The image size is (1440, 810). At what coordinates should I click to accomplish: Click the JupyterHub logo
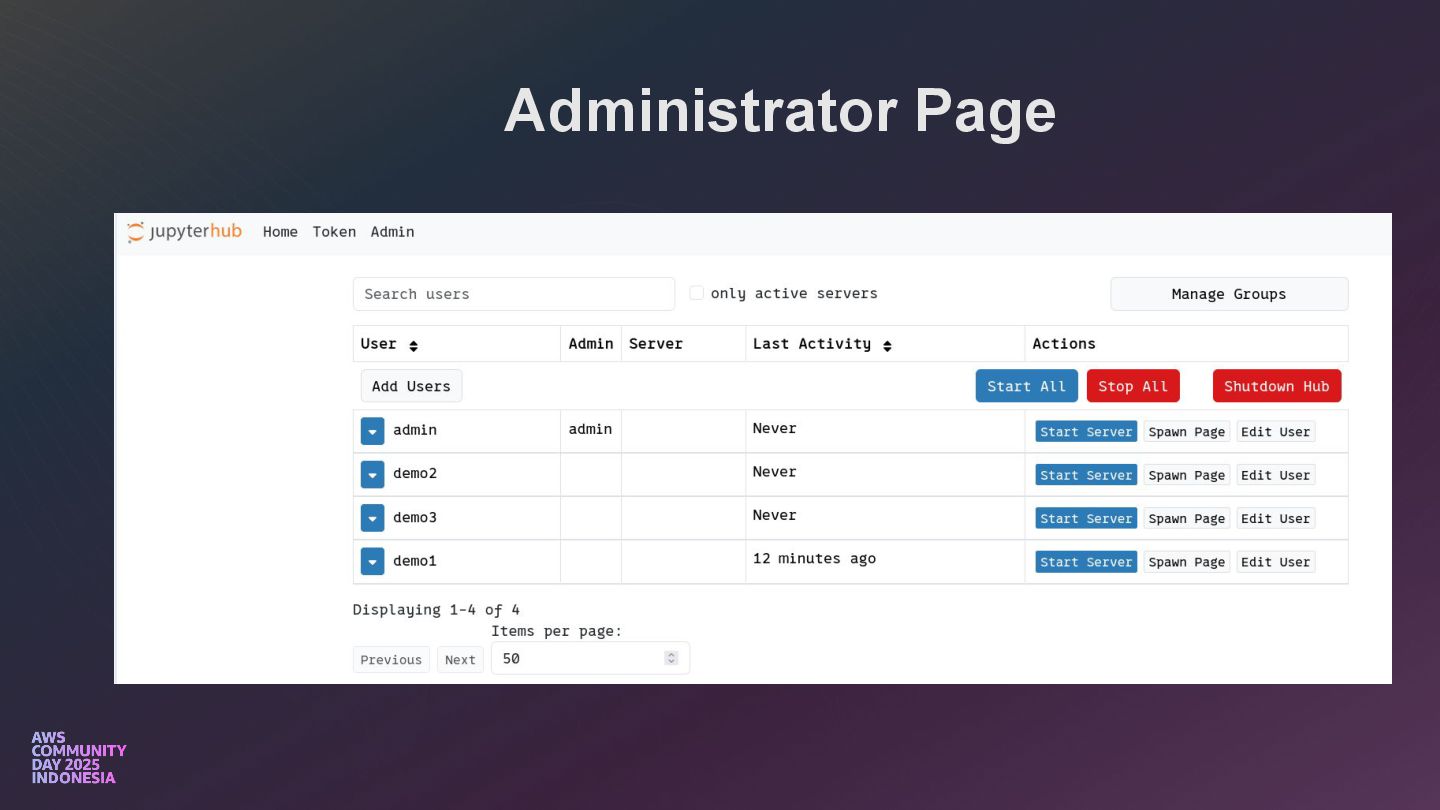click(x=185, y=232)
